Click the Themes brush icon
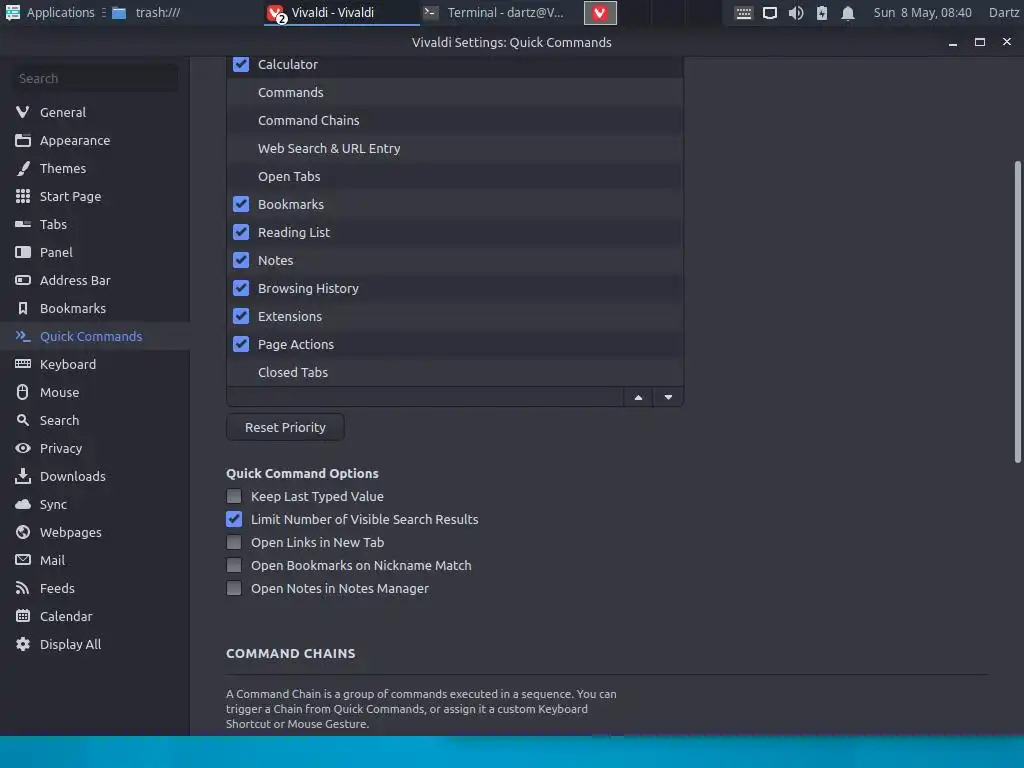The height and width of the screenshot is (768, 1024). pos(23,168)
